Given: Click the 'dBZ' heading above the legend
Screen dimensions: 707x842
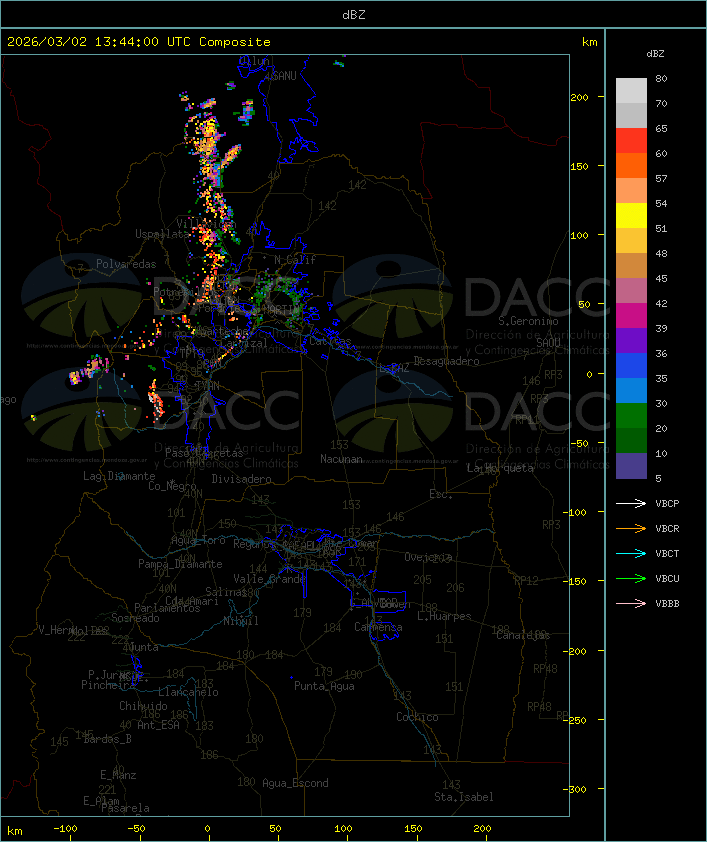Looking at the screenshot, I should 655,54.
